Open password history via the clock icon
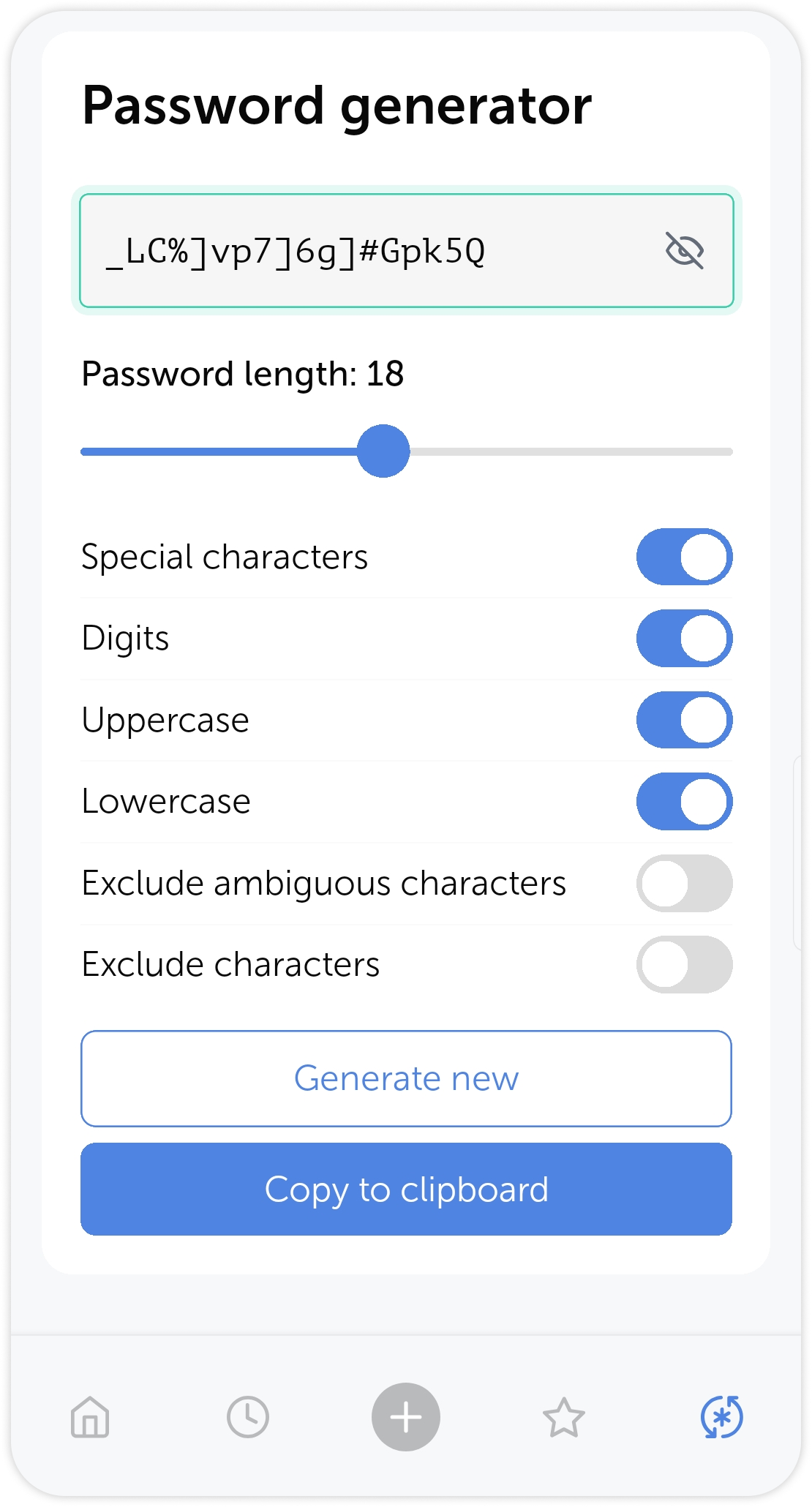This screenshot has width=812, height=1507. (x=247, y=1417)
